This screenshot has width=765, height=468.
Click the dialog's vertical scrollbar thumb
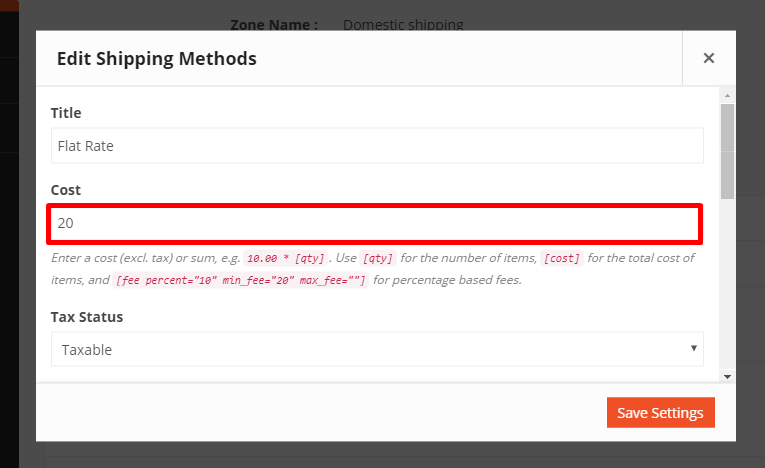(727, 151)
